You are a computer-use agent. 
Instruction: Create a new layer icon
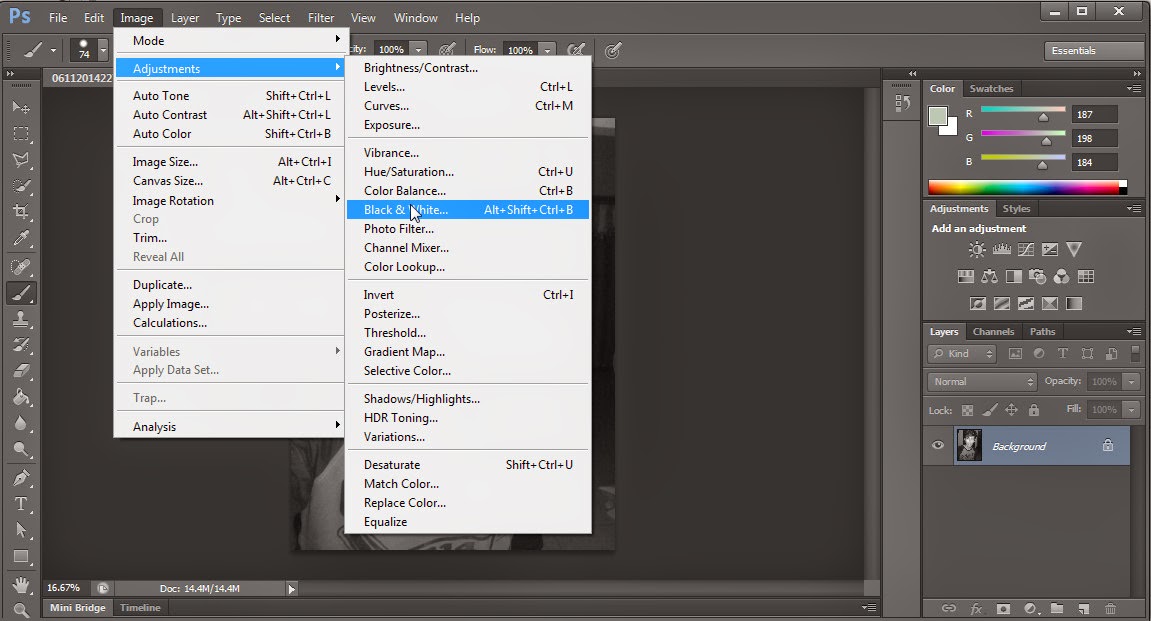1083,609
